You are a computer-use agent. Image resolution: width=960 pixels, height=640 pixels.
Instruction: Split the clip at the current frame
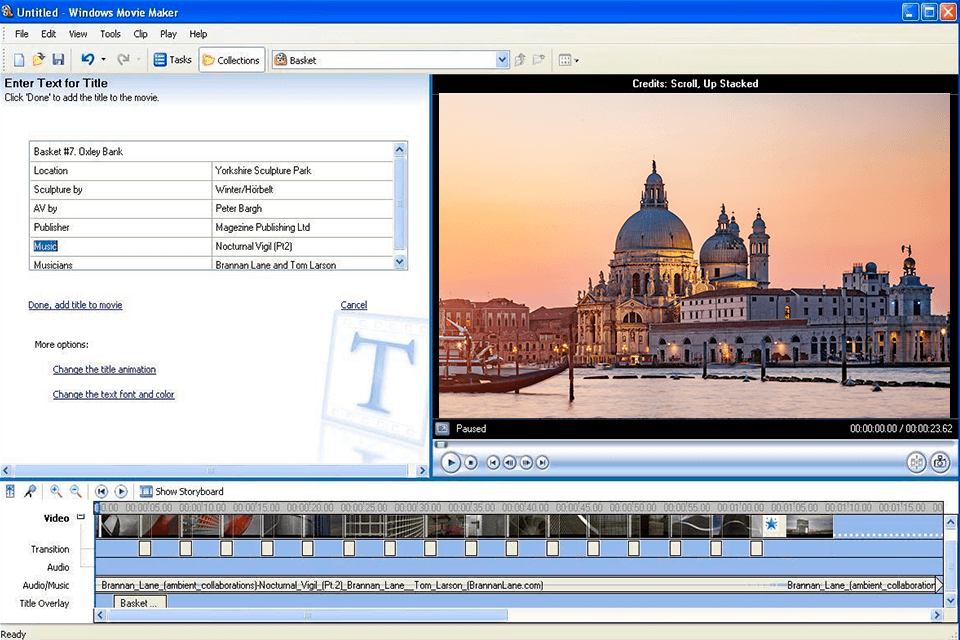coord(917,462)
